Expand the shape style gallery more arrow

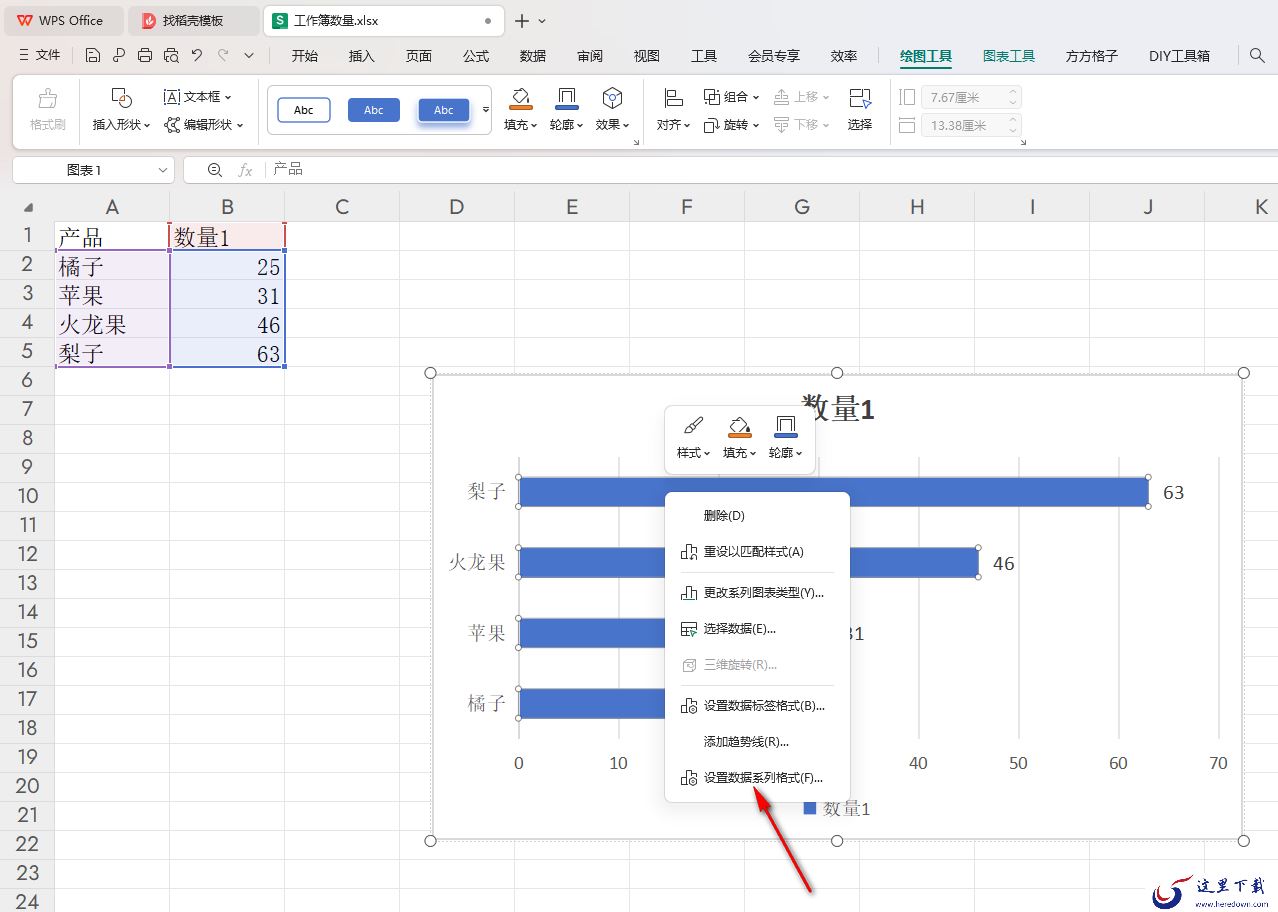486,109
